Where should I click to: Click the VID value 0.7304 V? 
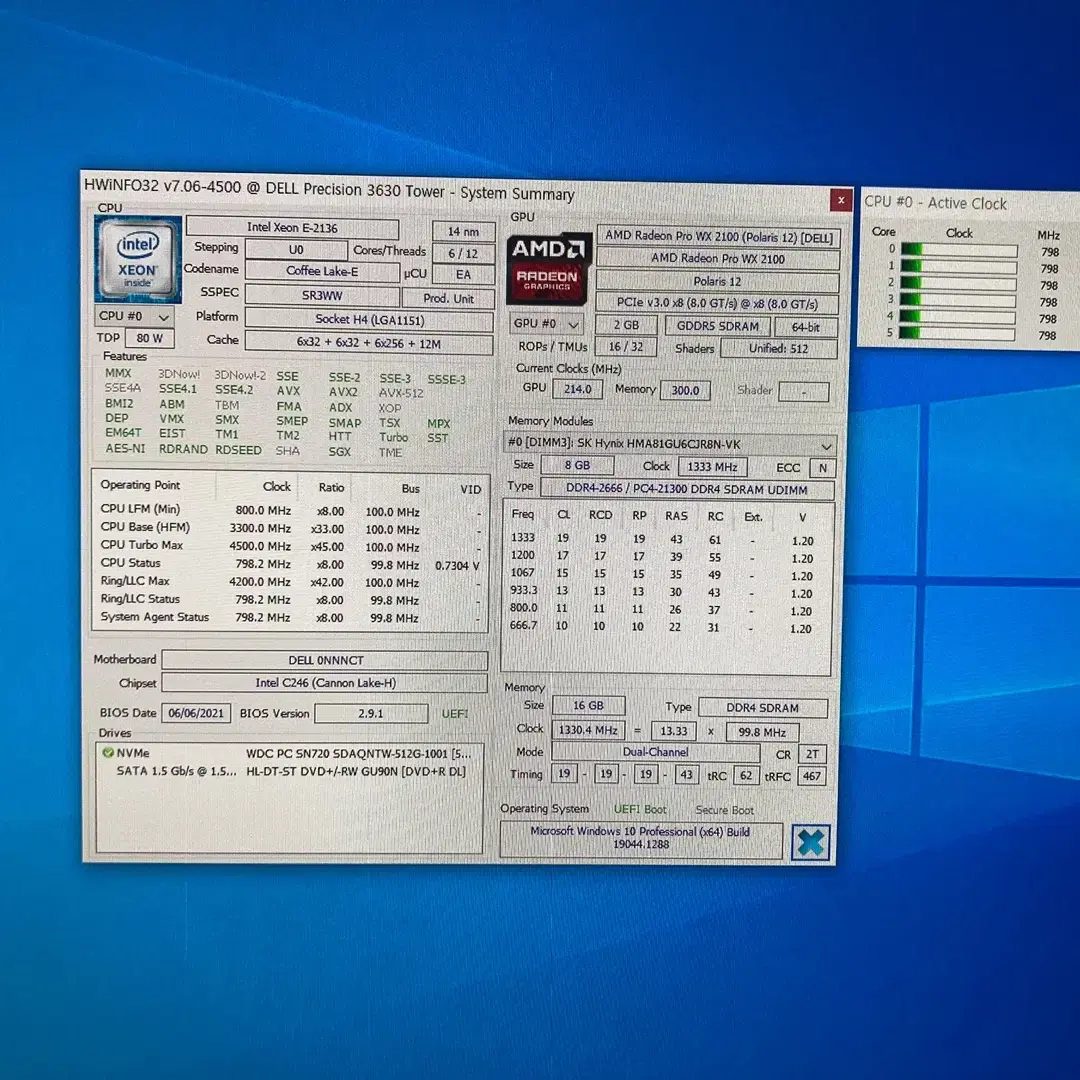coord(457,565)
